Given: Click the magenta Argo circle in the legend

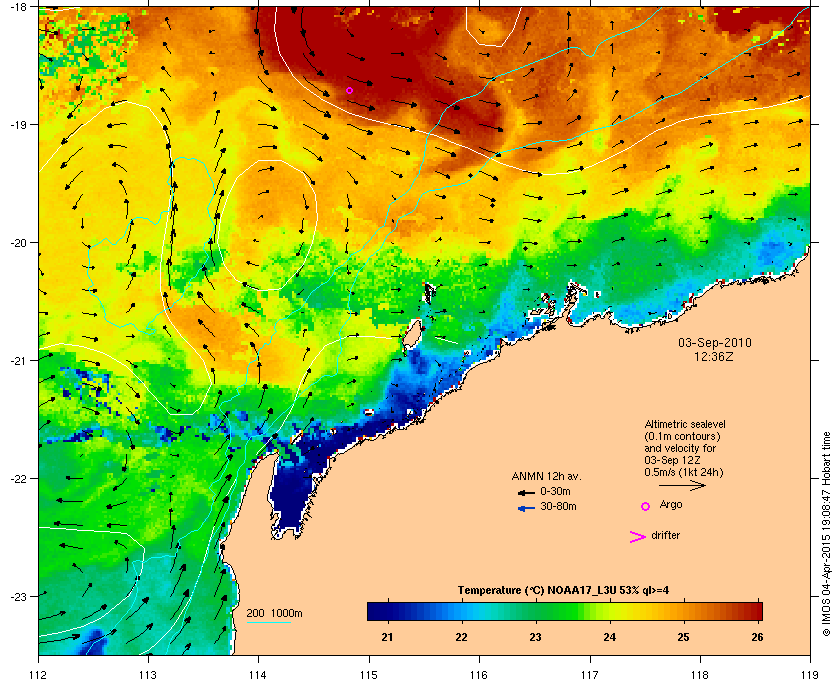Looking at the screenshot, I should point(646,506).
